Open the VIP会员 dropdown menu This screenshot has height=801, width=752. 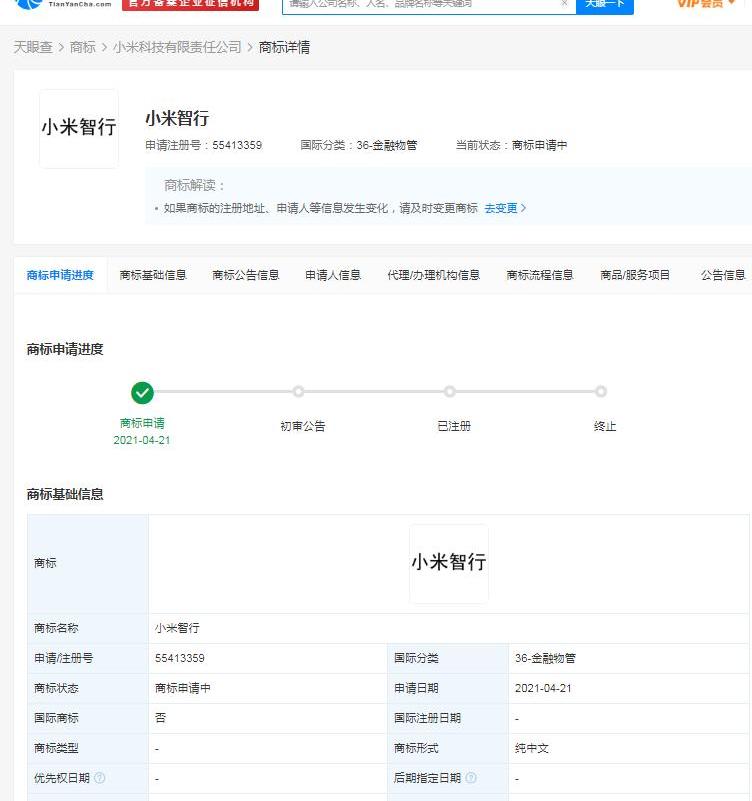point(706,4)
